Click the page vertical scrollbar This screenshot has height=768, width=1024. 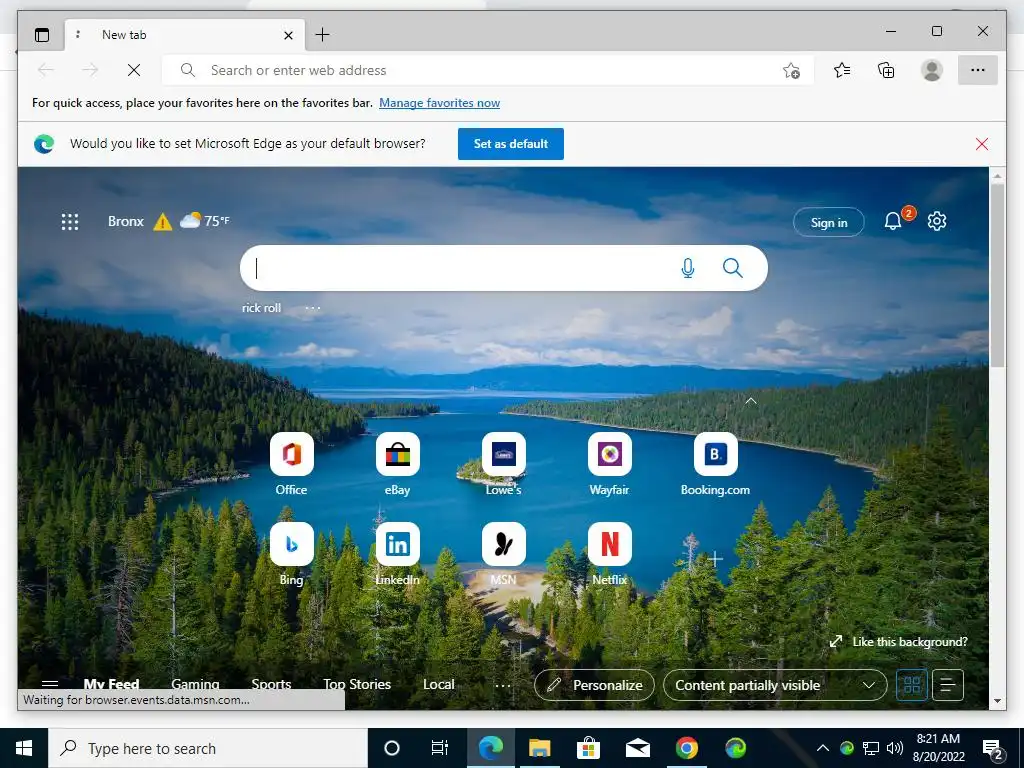[x=997, y=274]
